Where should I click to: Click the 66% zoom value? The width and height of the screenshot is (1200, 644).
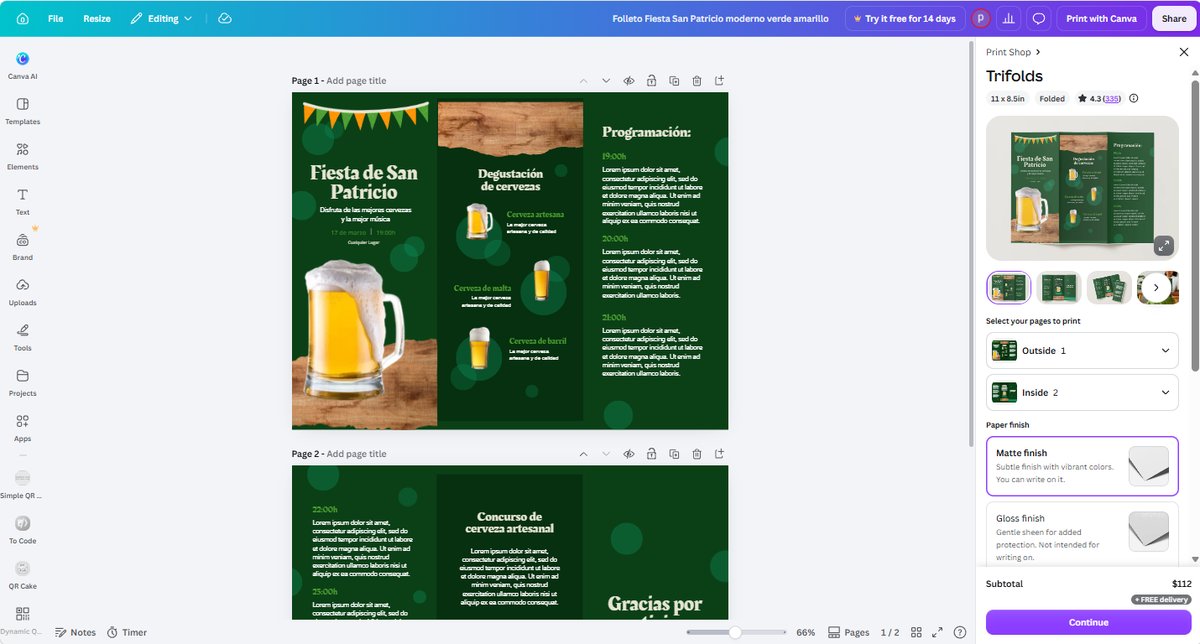tap(805, 633)
